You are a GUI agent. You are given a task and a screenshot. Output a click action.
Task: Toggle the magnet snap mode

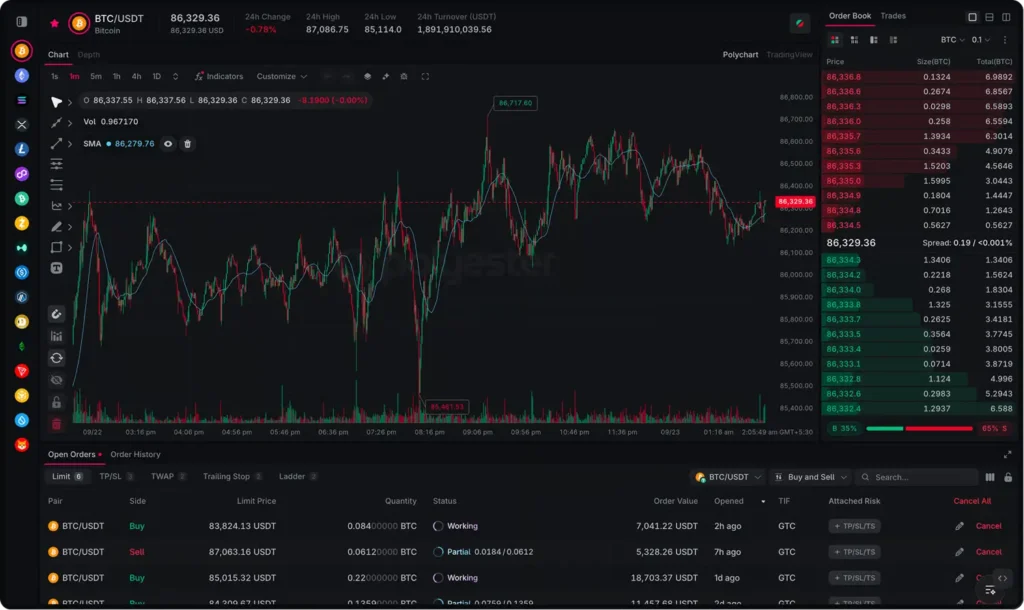(56, 314)
